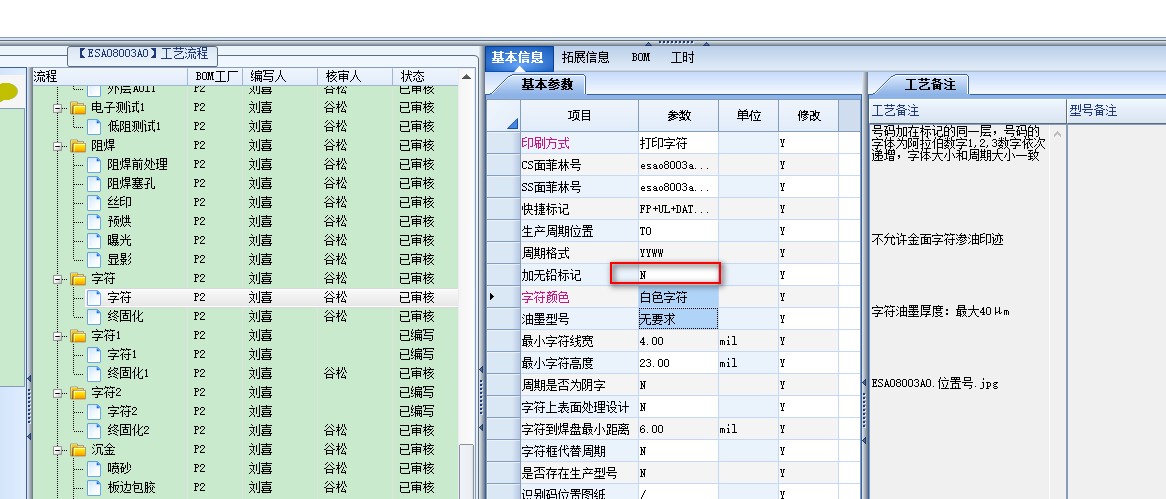Click the 4.00 minimum line width value

[678, 341]
